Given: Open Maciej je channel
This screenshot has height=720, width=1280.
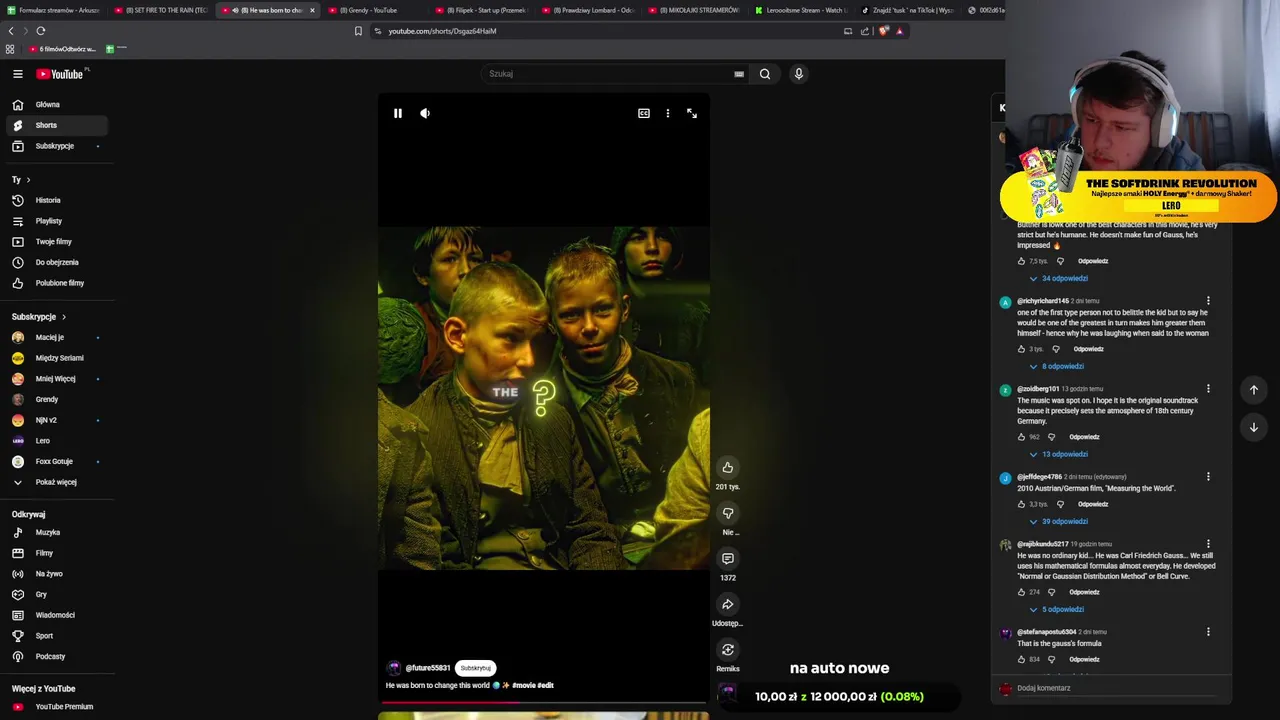Looking at the screenshot, I should 57,337.
